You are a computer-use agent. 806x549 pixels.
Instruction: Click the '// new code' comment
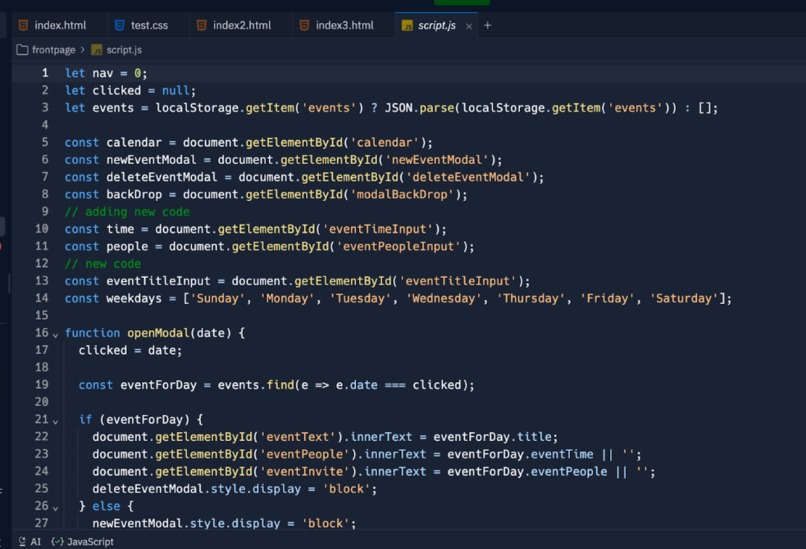103,264
